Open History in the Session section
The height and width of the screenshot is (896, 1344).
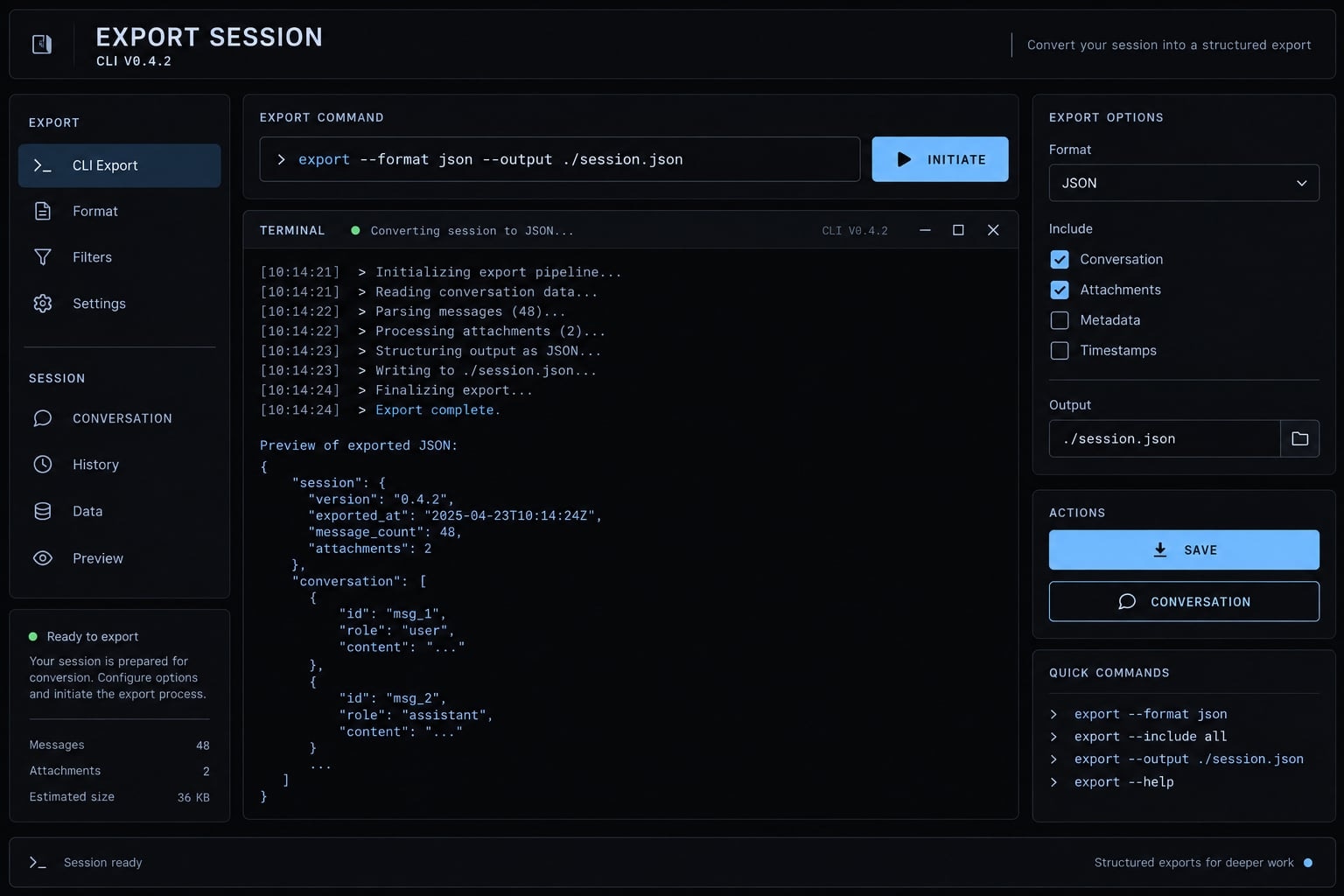coord(119,465)
